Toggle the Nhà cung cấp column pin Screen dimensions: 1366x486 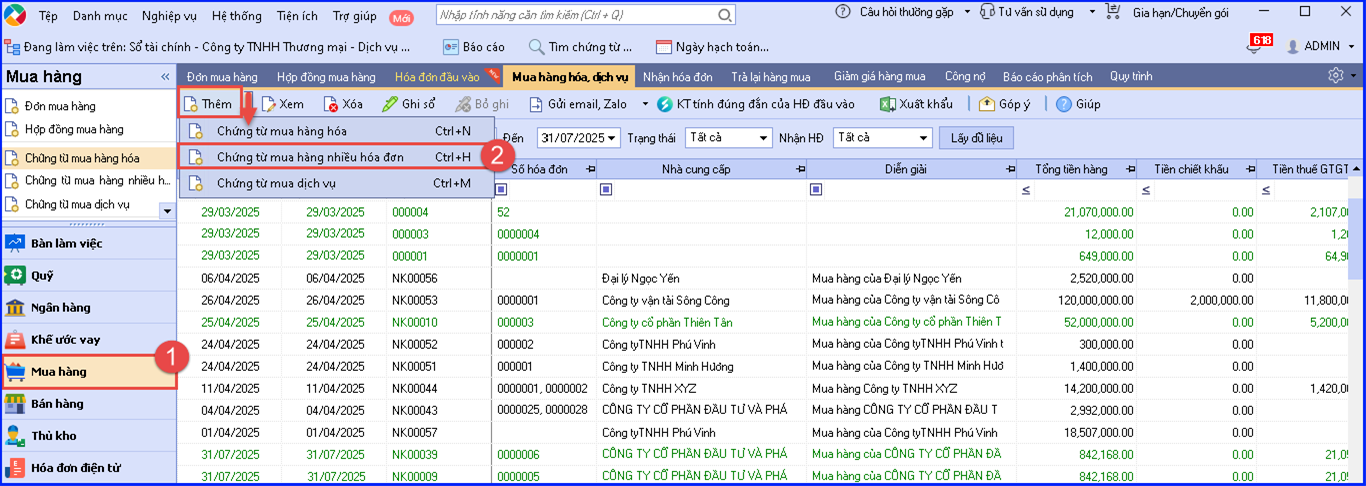pos(800,169)
